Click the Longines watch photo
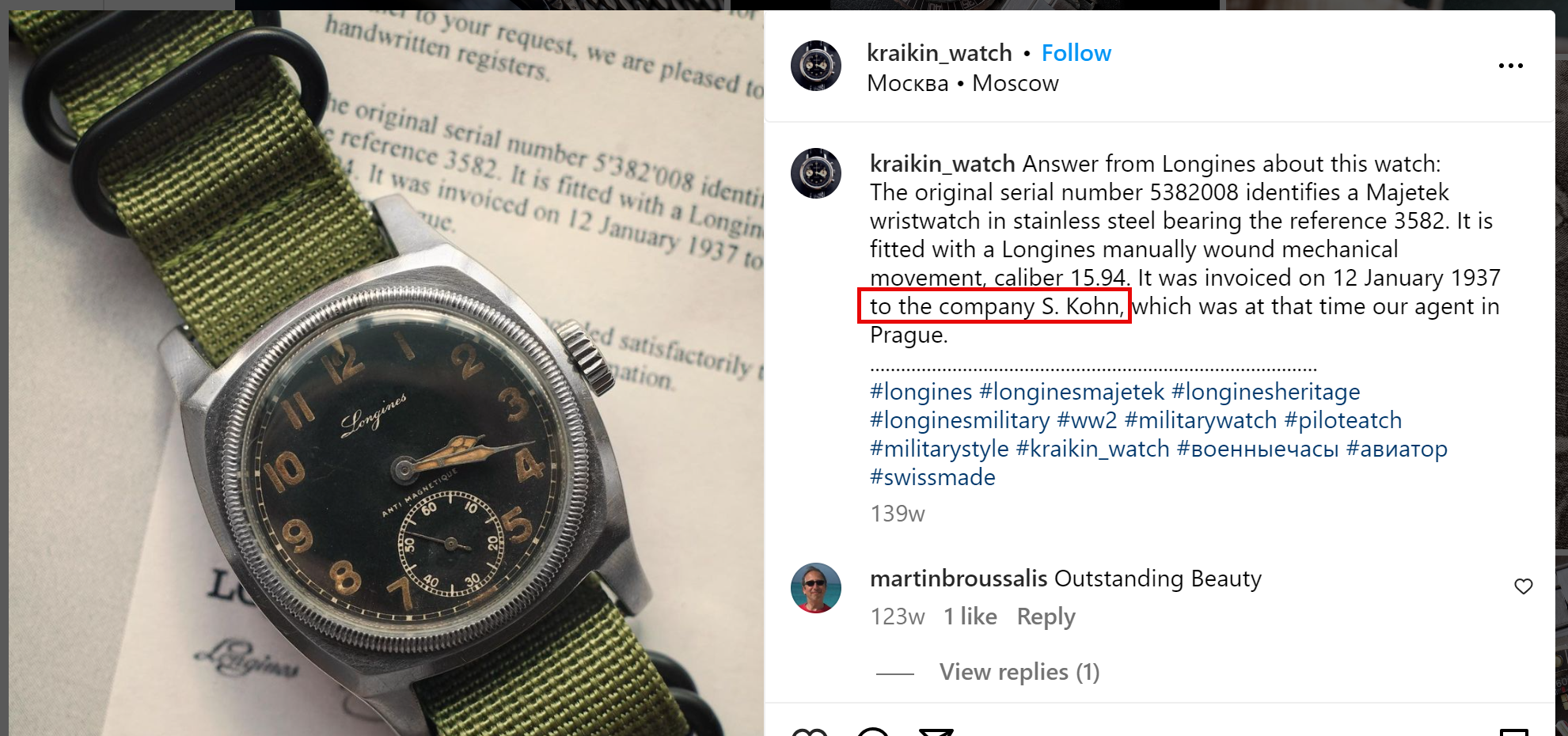Screen dimensions: 1568x736 click(386, 374)
